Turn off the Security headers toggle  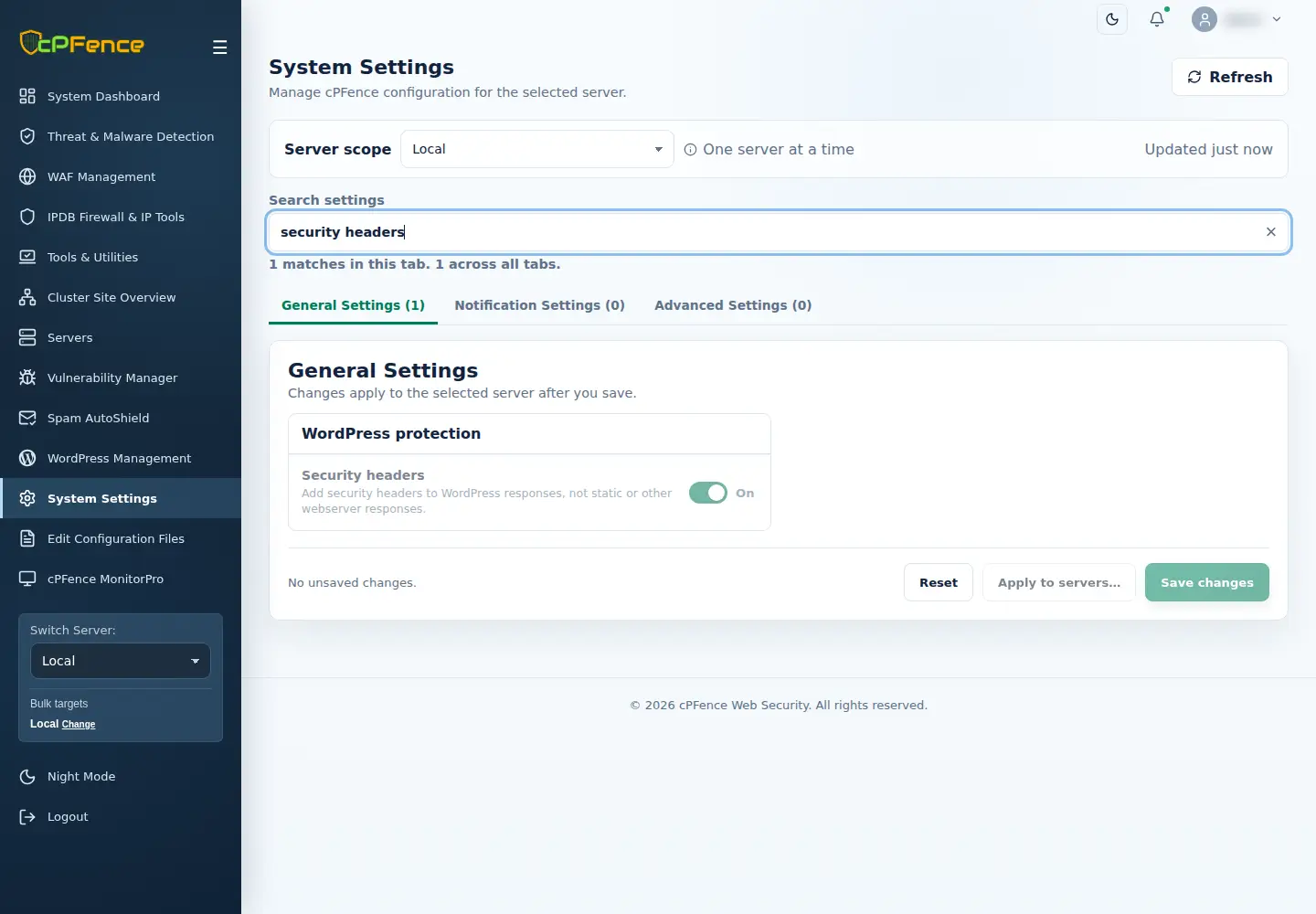coord(708,493)
